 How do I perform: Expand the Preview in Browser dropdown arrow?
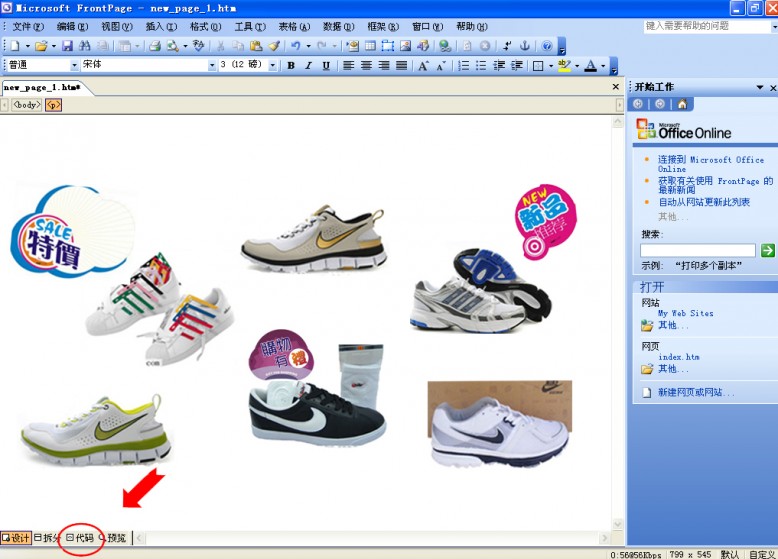(185, 46)
